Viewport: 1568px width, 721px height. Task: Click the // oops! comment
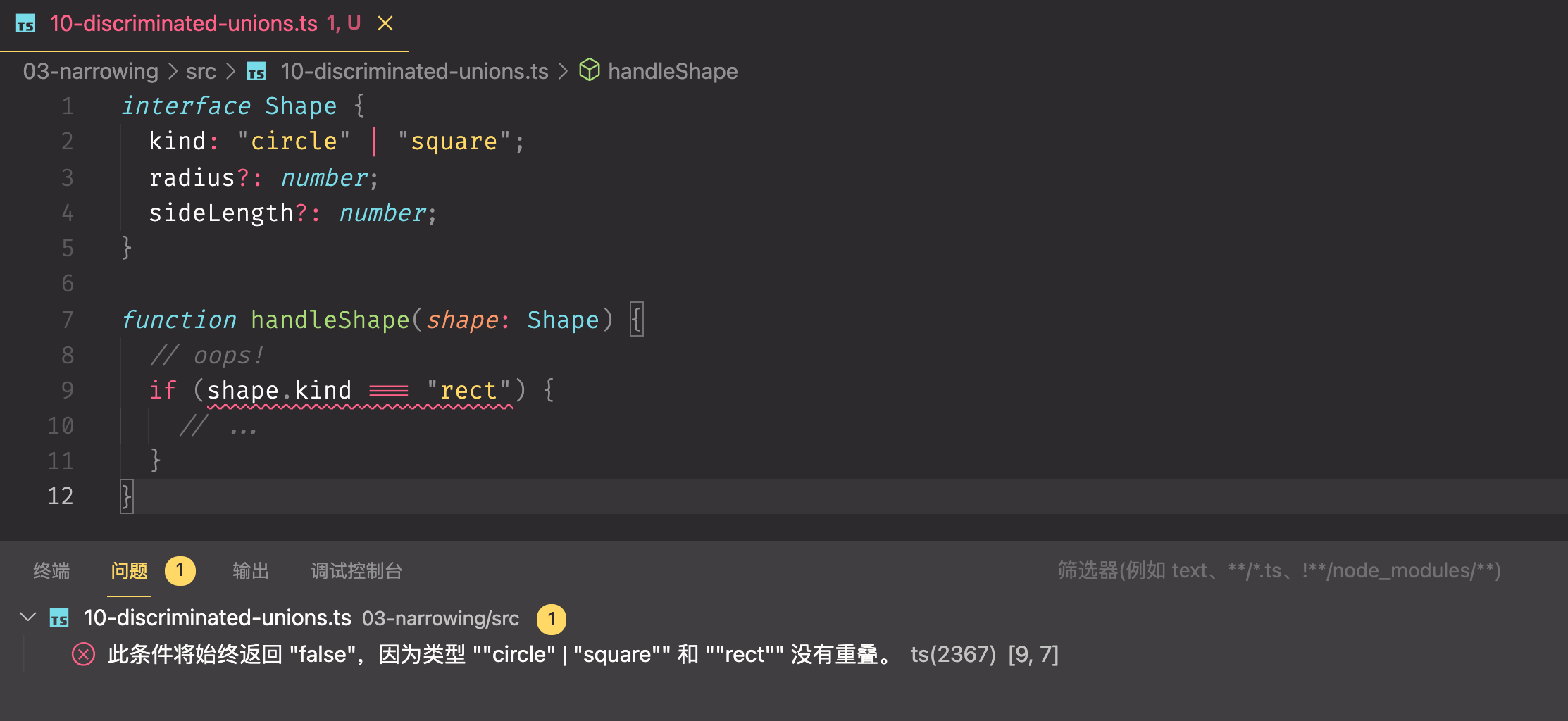206,356
